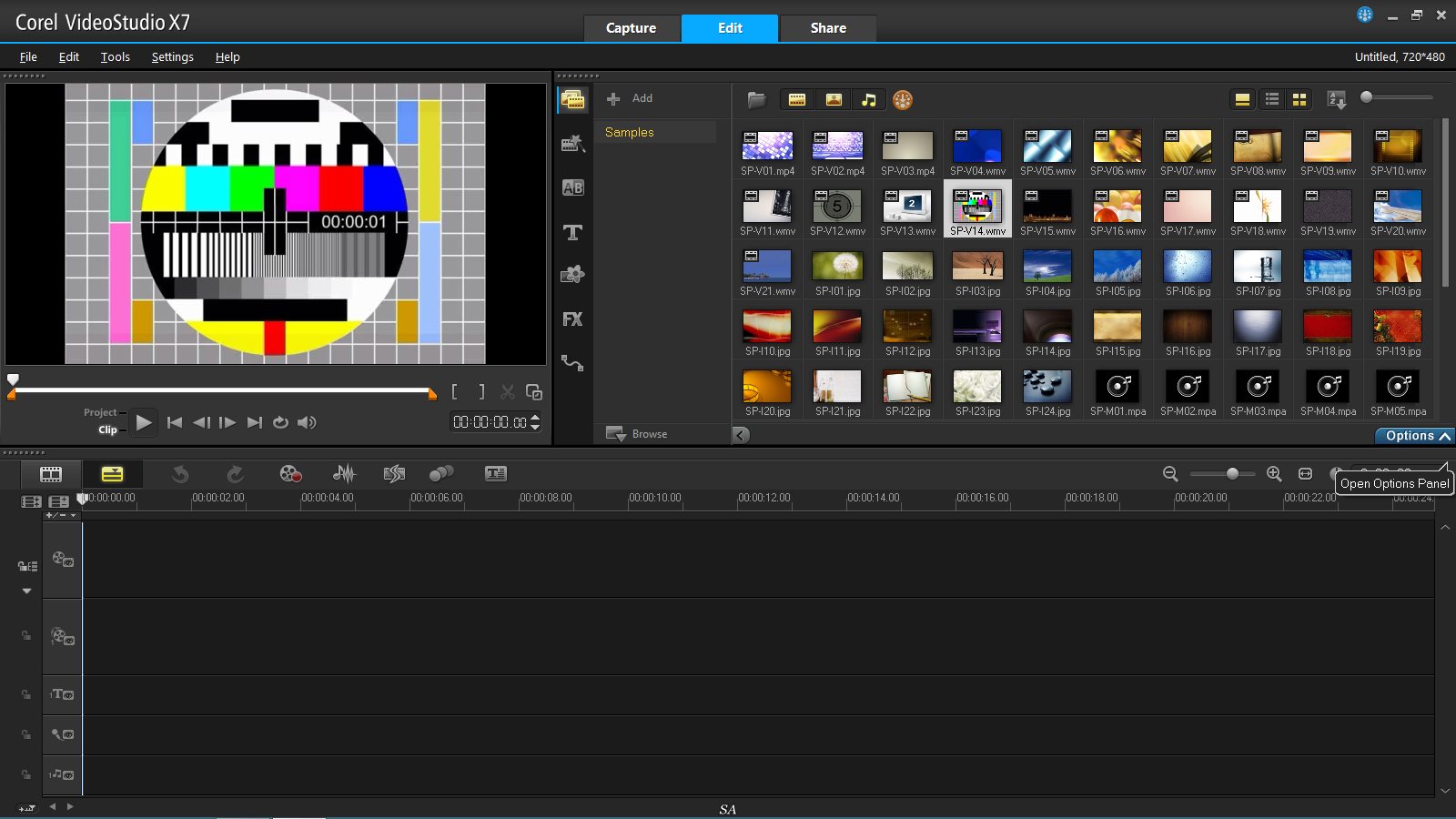
Task: Switch library to thumbnail view
Action: pos(1299,100)
